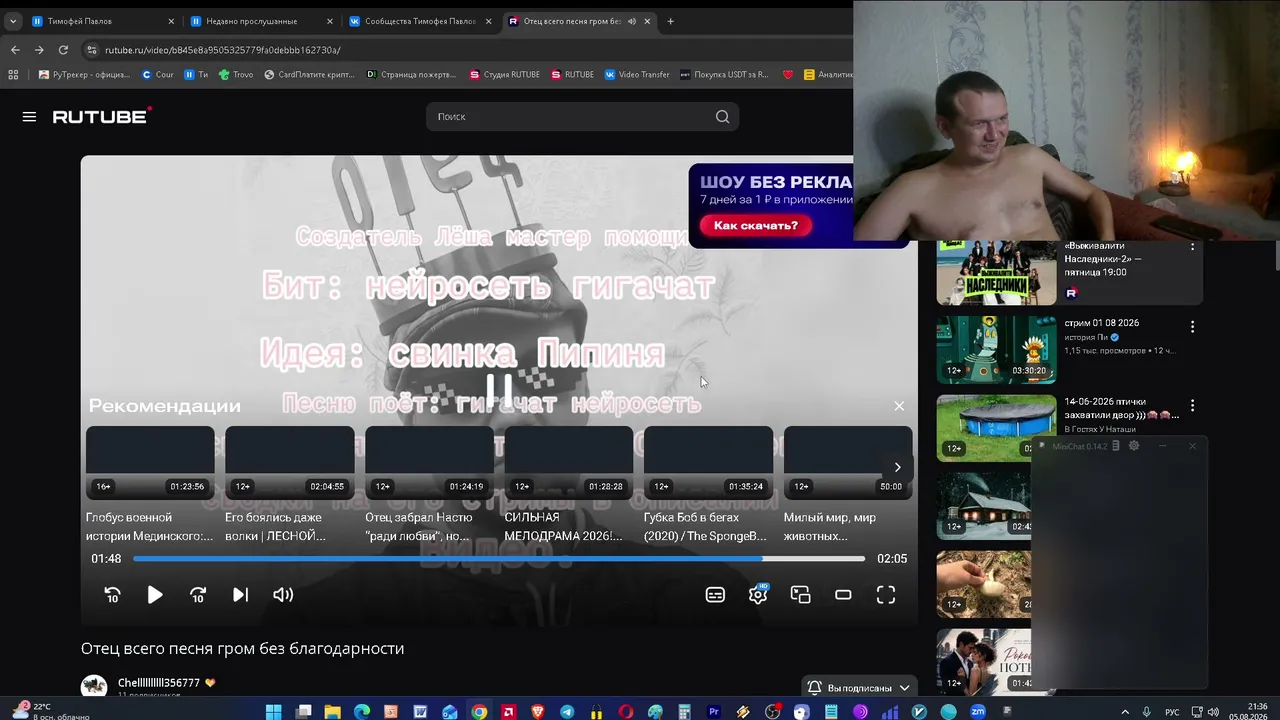1280x720 pixels.
Task: Click the Как скачать? button
Action: [756, 226]
